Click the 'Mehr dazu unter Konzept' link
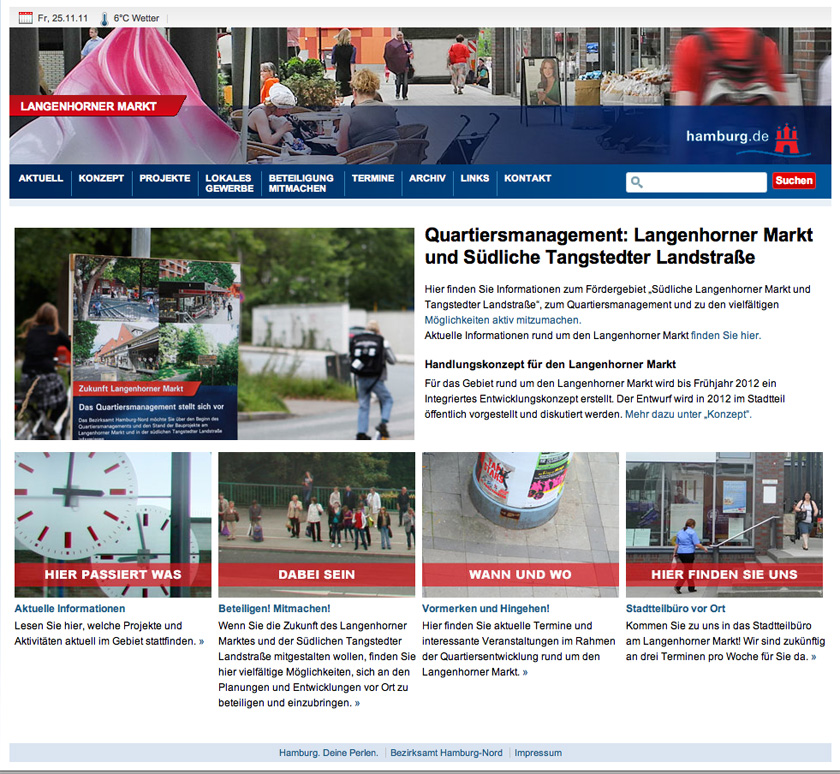The image size is (840, 774). [x=688, y=413]
